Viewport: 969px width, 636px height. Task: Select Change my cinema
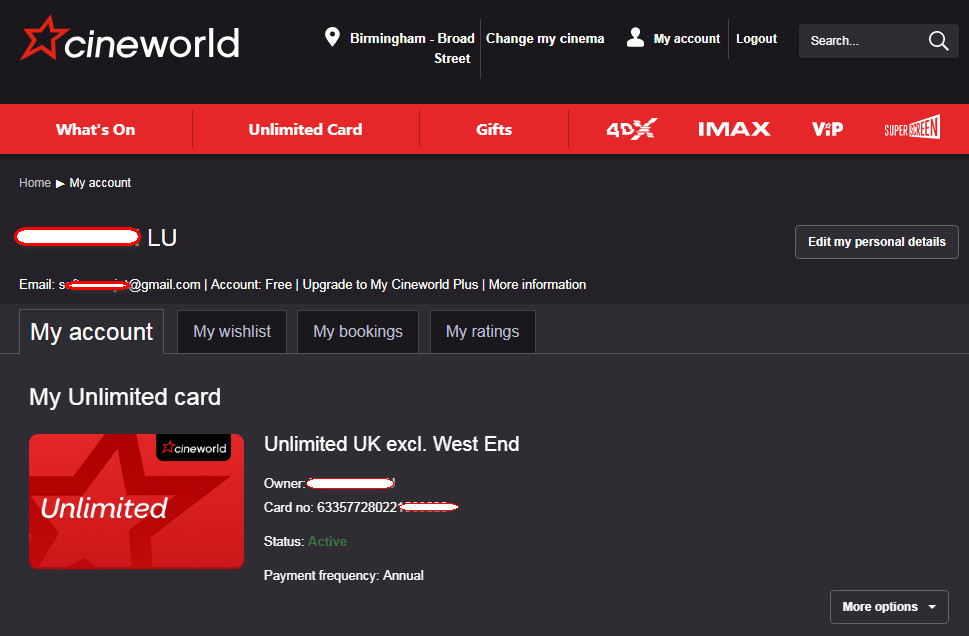[x=545, y=37]
